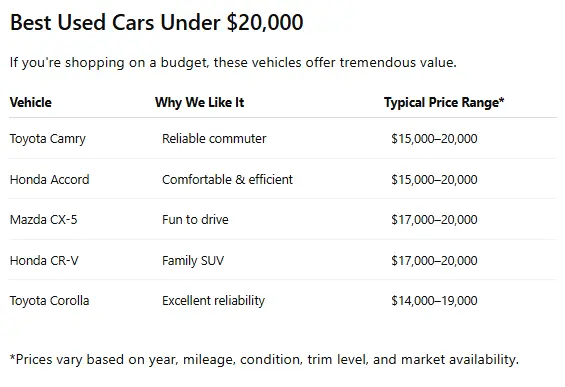Click the Why We Like It header
The width and height of the screenshot is (565, 387).
tap(200, 102)
